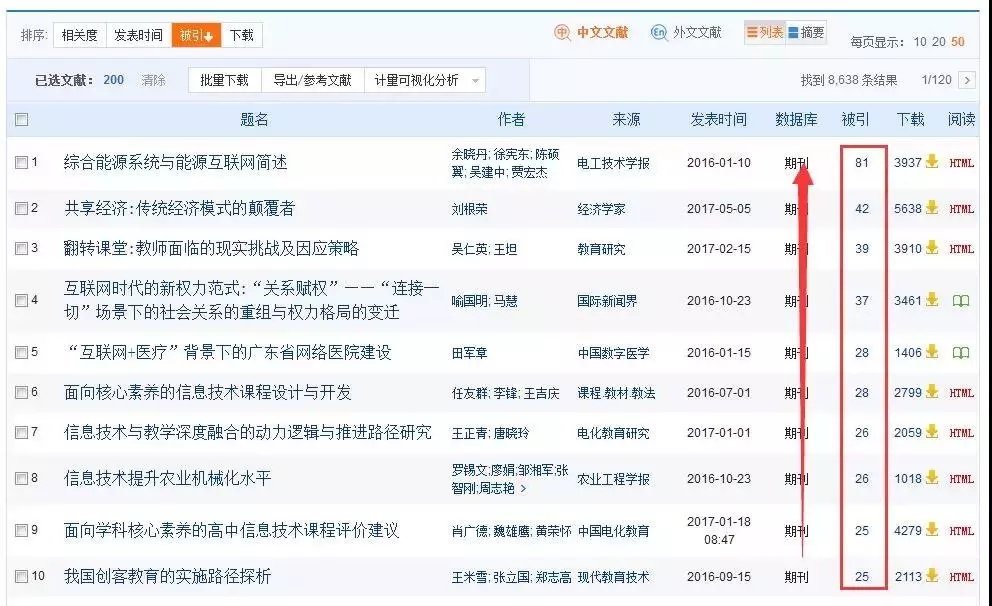992x606 pixels.
Task: Check the box for row 4 互联网时代
Action: [x=22, y=300]
